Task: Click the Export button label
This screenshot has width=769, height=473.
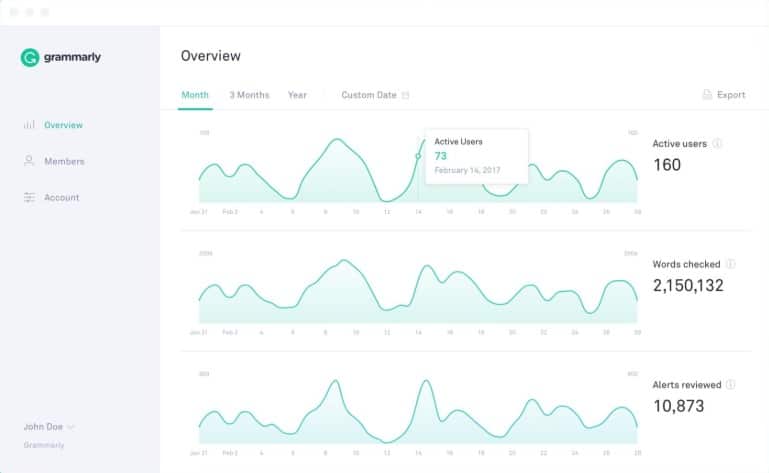Action: click(x=731, y=95)
